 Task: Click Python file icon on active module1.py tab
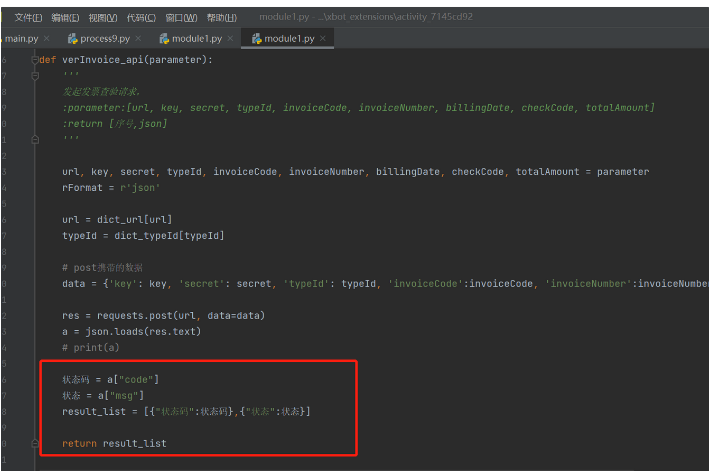[257, 38]
